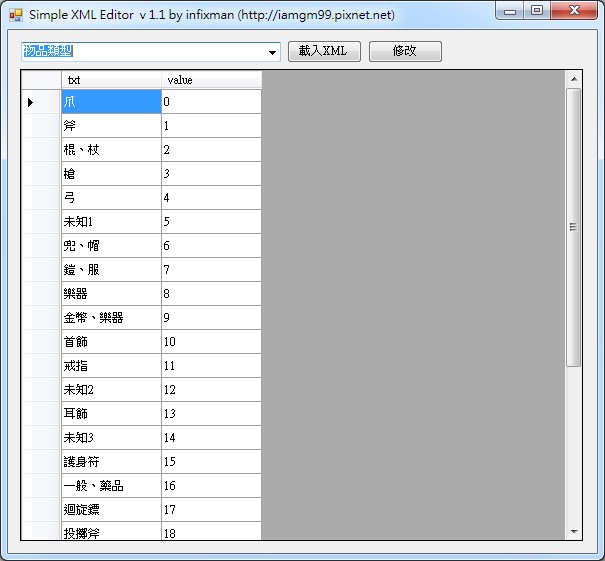Select the cell 一般、藥品

pyautogui.click(x=111, y=485)
